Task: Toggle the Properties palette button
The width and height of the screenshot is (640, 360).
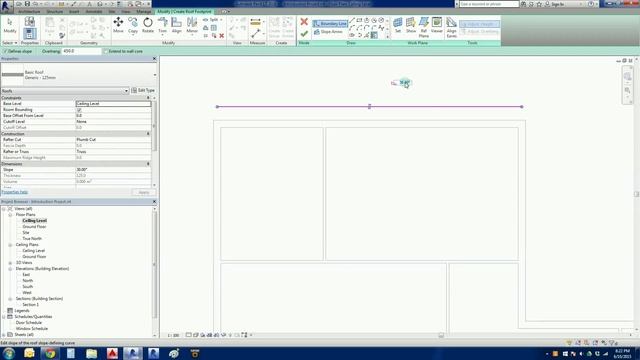Action: tap(29, 33)
